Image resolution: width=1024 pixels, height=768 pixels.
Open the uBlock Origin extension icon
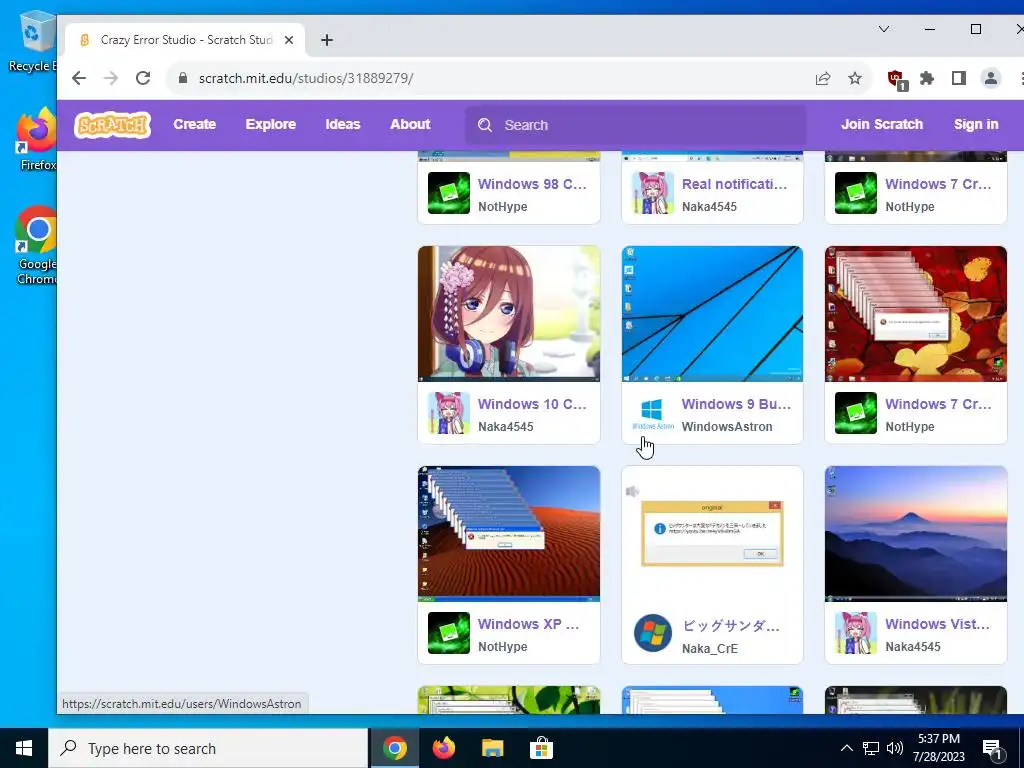coord(897,80)
